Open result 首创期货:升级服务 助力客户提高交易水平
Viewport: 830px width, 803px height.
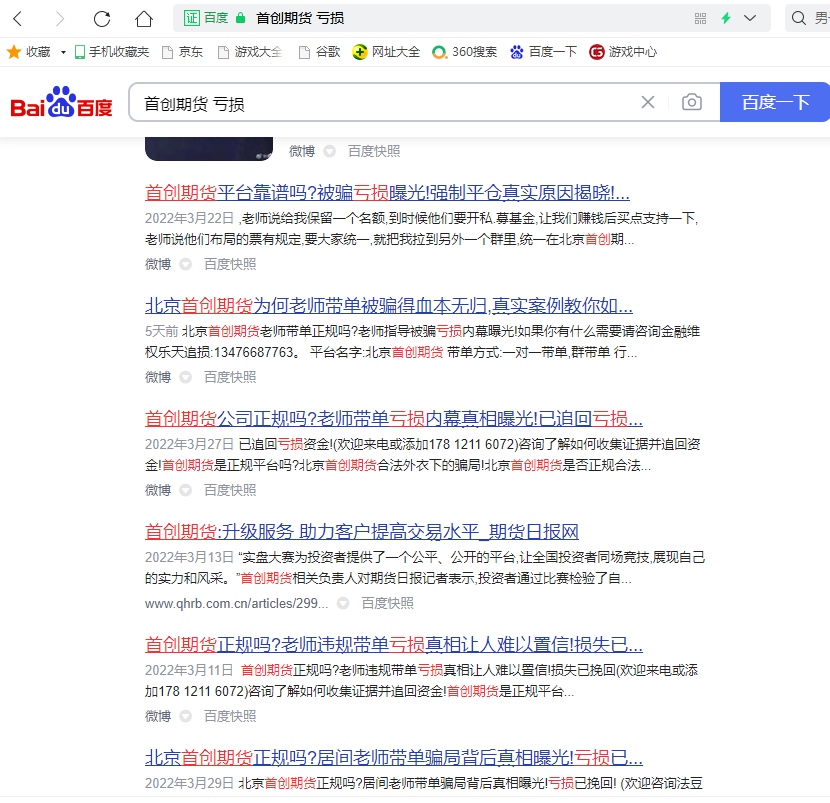[x=362, y=532]
